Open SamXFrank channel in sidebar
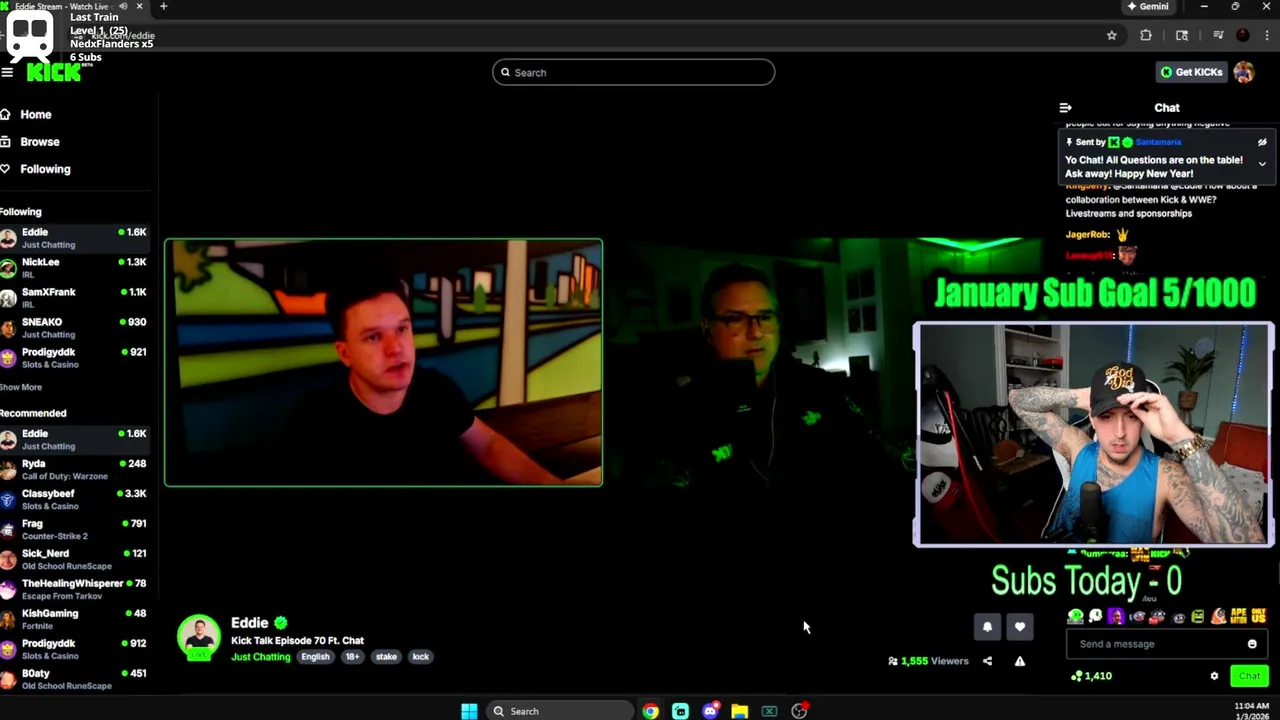 tap(75, 298)
